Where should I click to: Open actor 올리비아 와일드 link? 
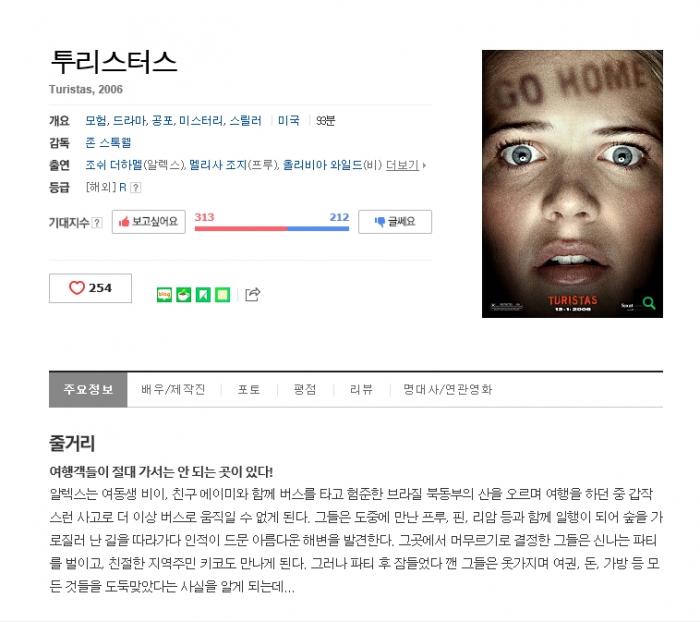[322, 165]
